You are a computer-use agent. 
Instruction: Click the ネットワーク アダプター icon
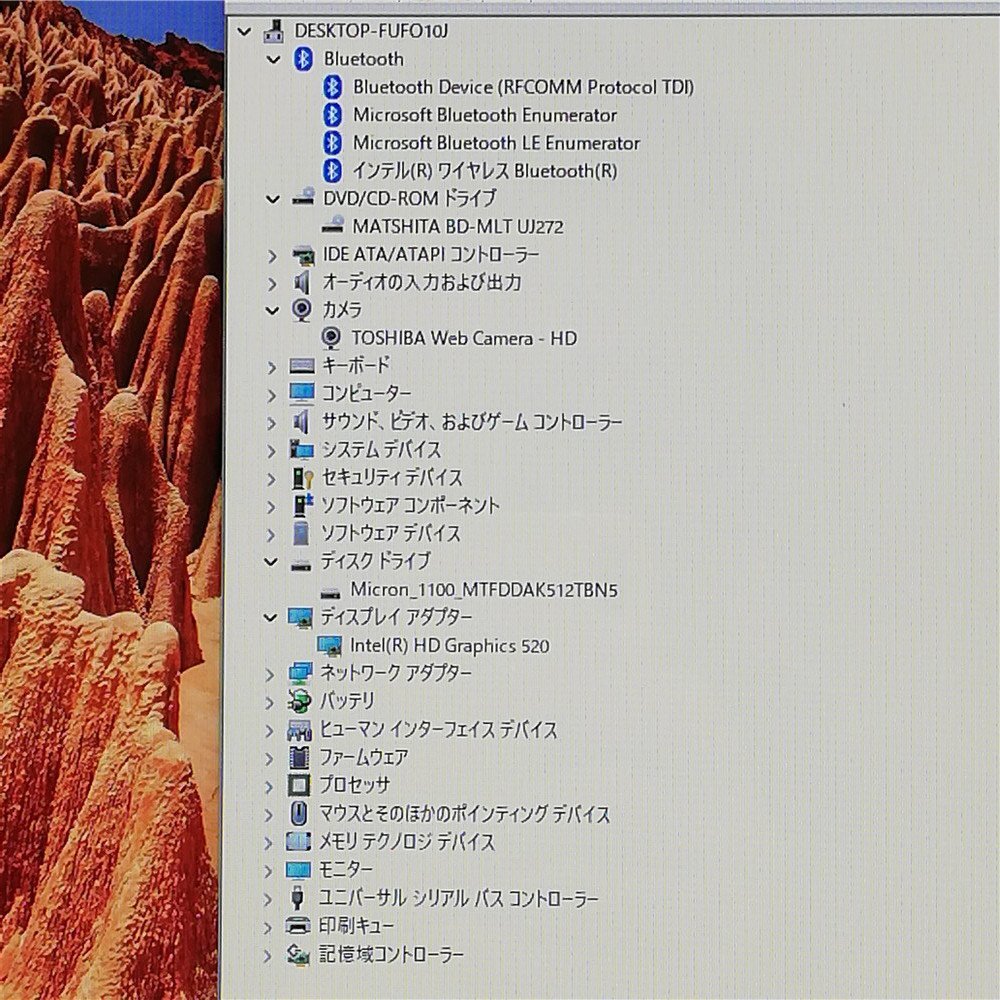point(300,673)
